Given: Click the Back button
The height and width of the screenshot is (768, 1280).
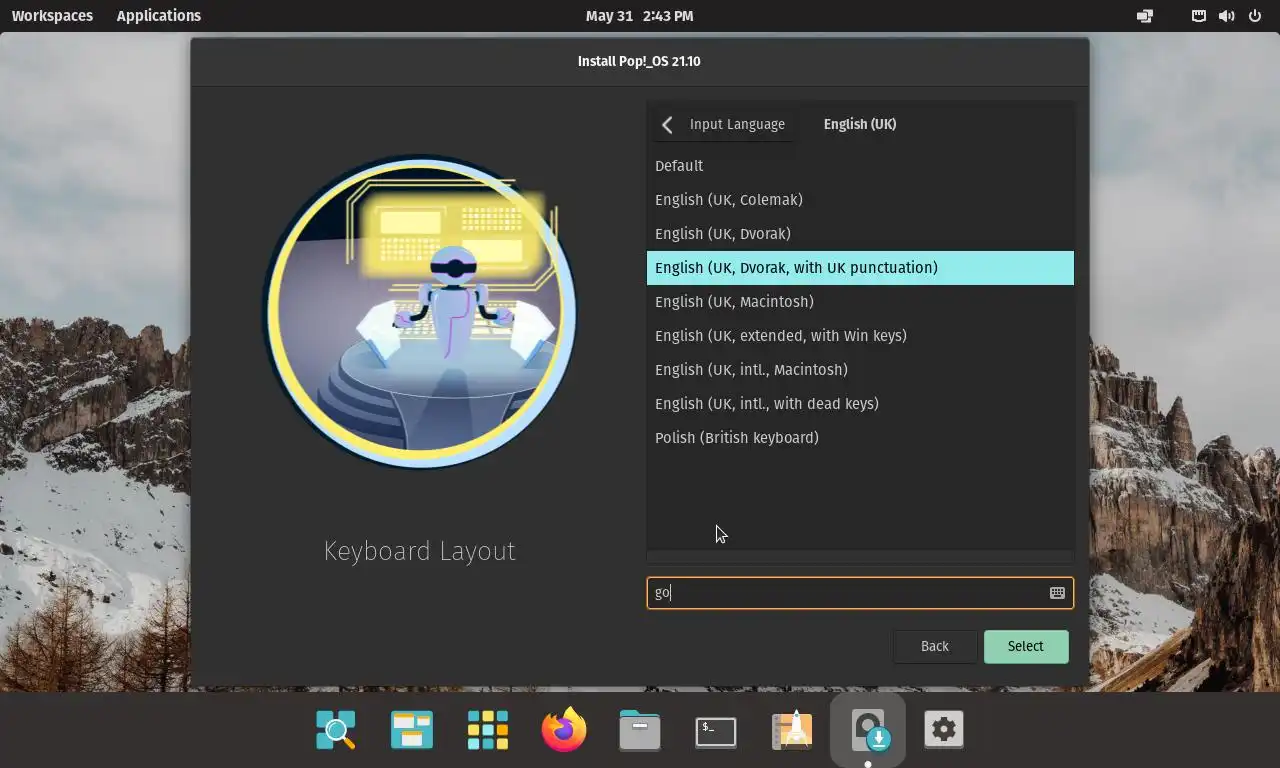Looking at the screenshot, I should tap(935, 647).
